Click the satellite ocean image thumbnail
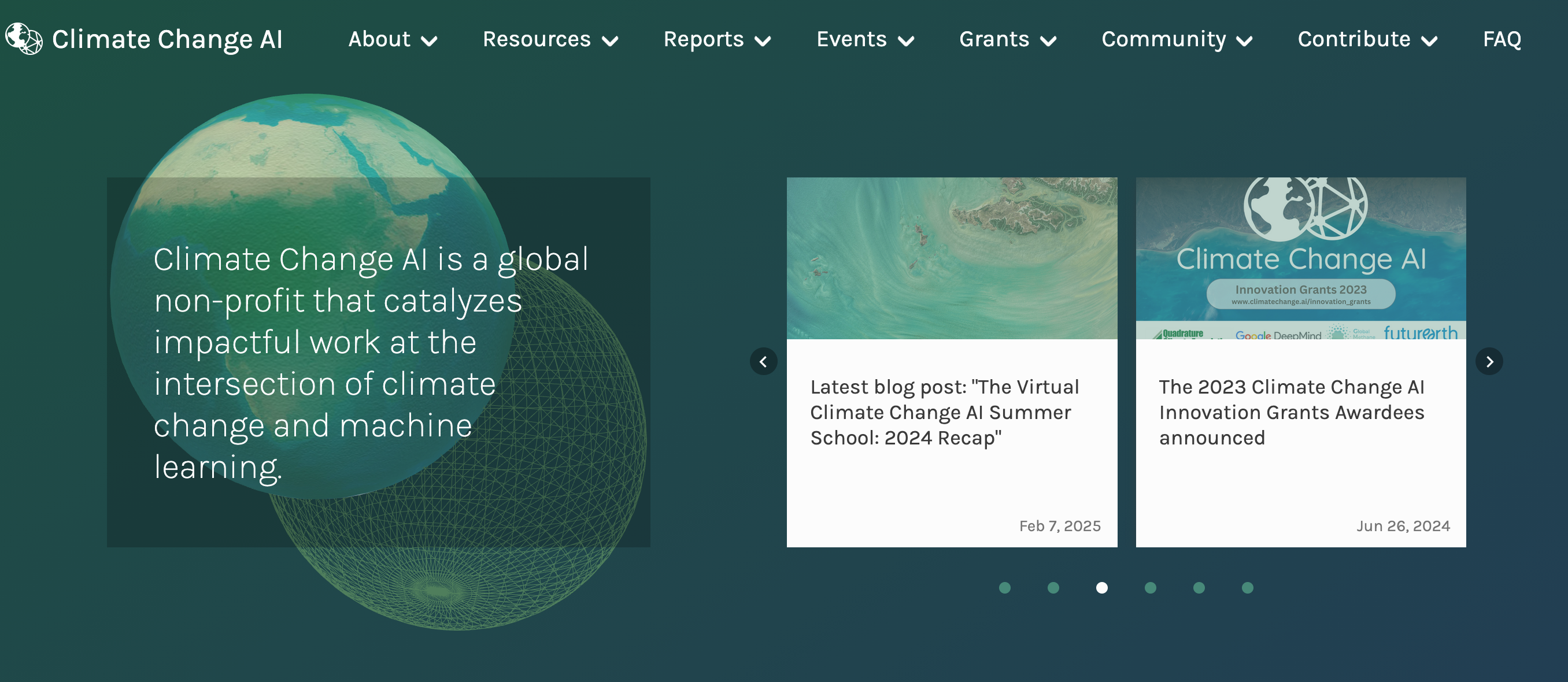Viewport: 1568px width, 682px height. [952, 258]
